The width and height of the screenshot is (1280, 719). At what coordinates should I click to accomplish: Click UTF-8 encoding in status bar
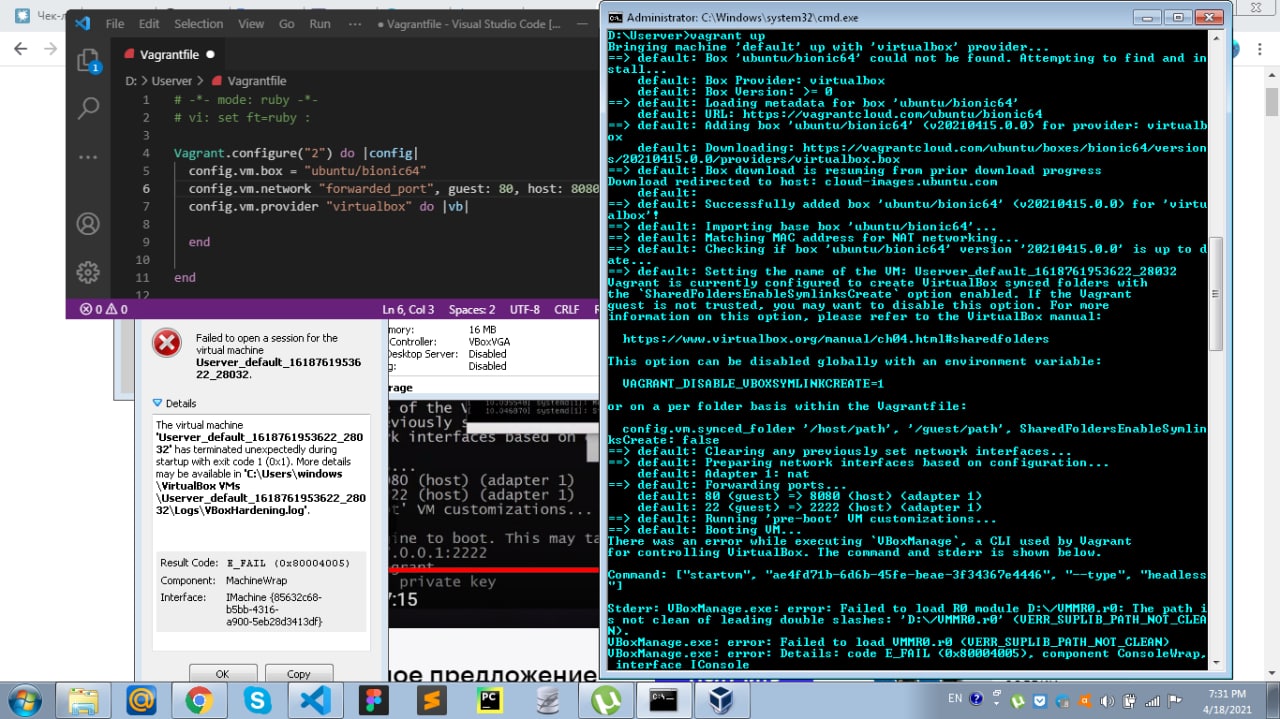(523, 309)
